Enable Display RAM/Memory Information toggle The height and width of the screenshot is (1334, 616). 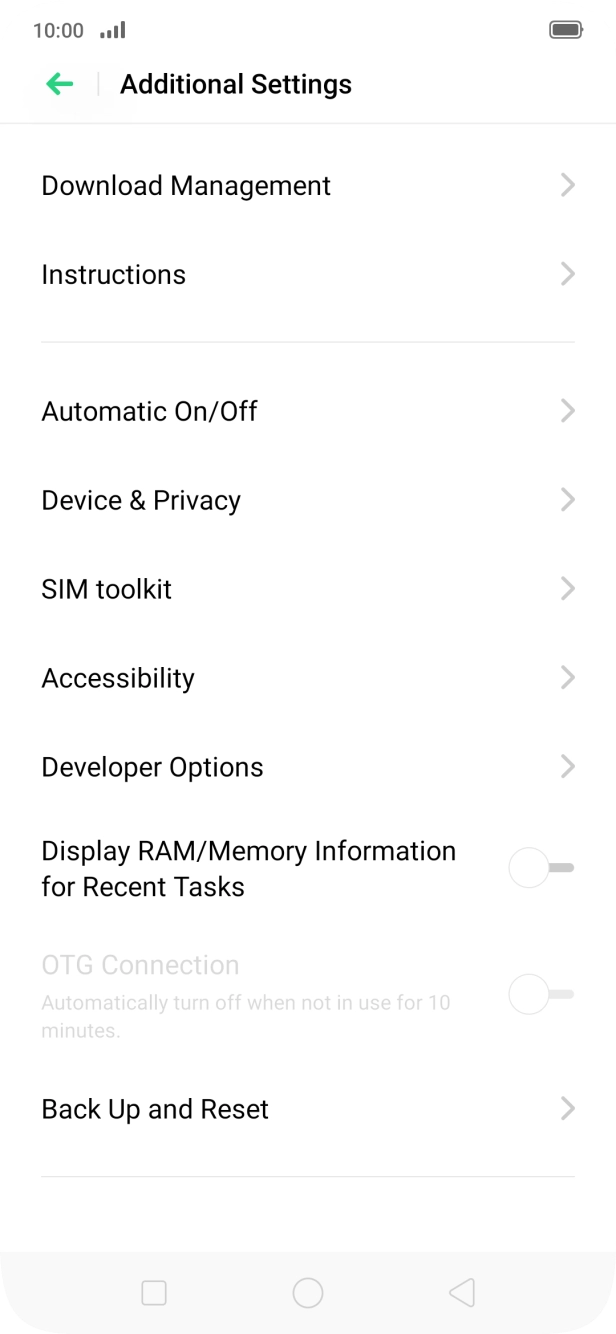[540, 868]
